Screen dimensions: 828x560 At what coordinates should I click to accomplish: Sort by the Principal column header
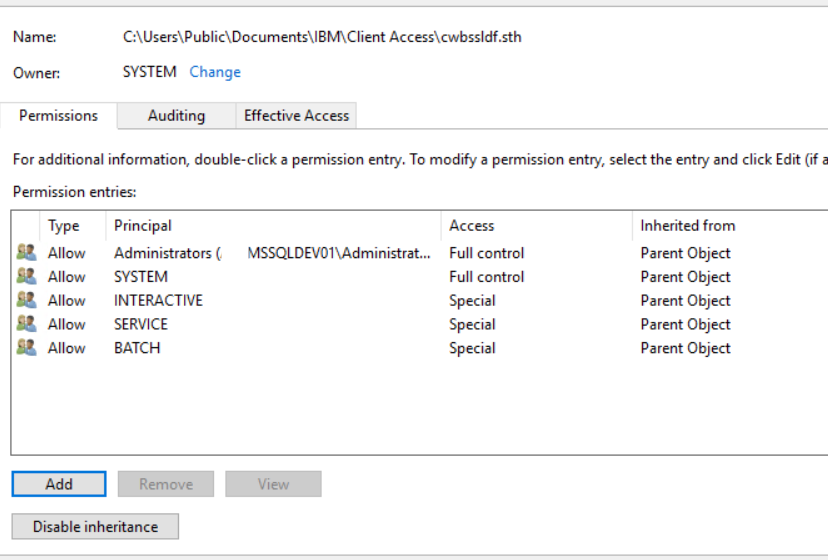click(x=274, y=226)
